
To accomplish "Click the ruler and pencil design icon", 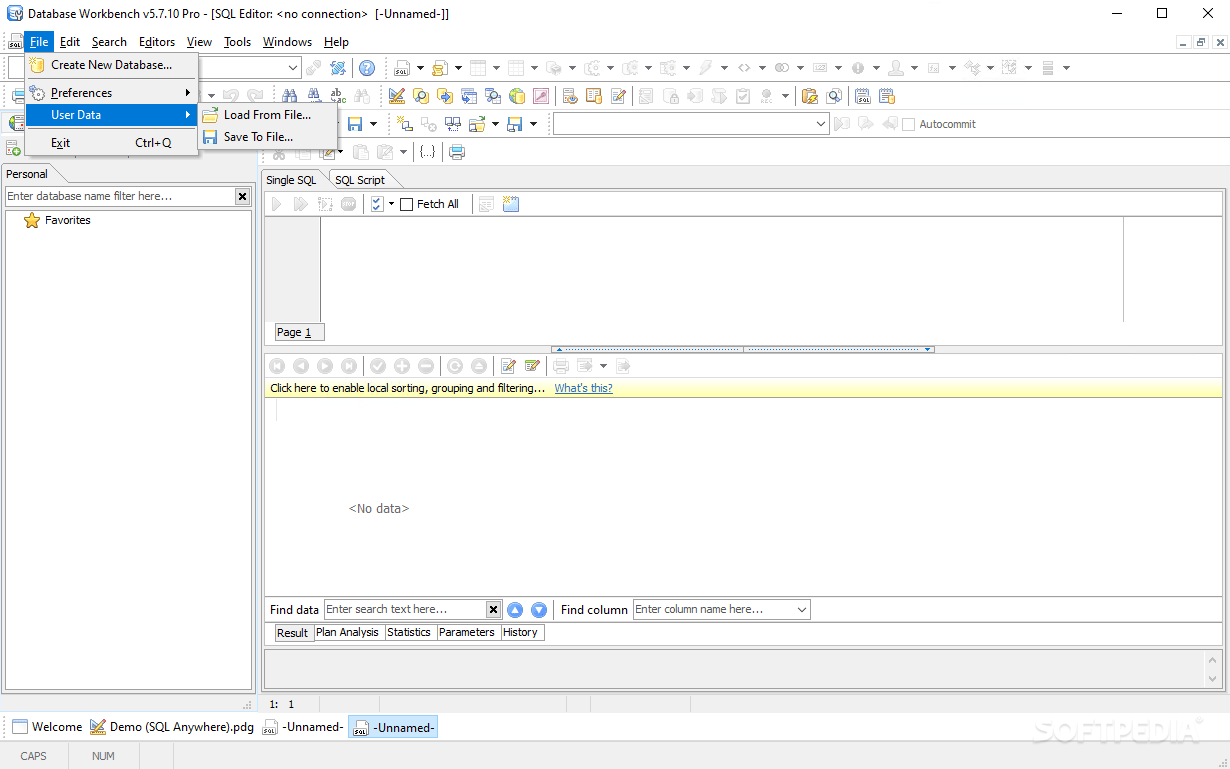I will 397,96.
